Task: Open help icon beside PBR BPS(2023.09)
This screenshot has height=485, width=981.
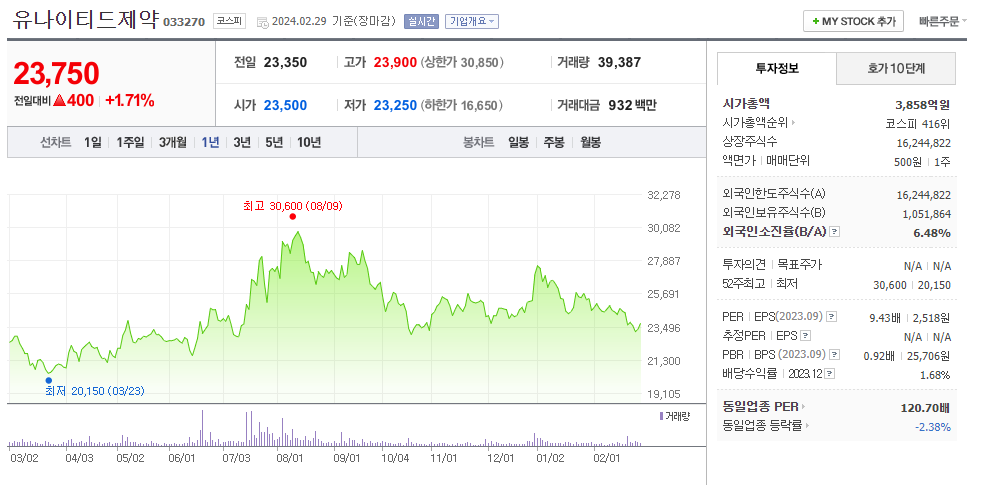Action: 835,355
